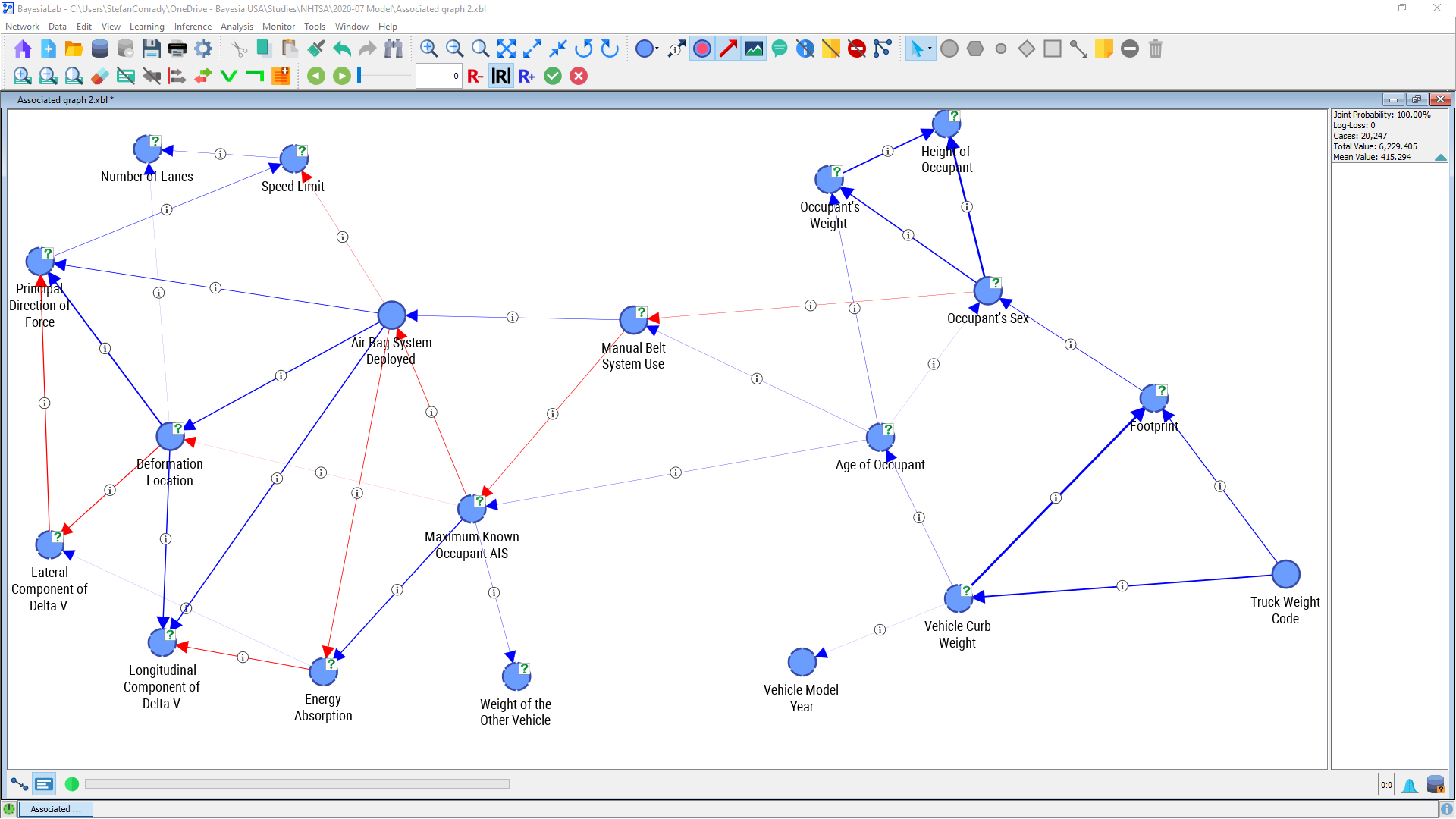Toggle the absolute |R| correlation button
The width and height of the screenshot is (1456, 819).
click(500, 76)
